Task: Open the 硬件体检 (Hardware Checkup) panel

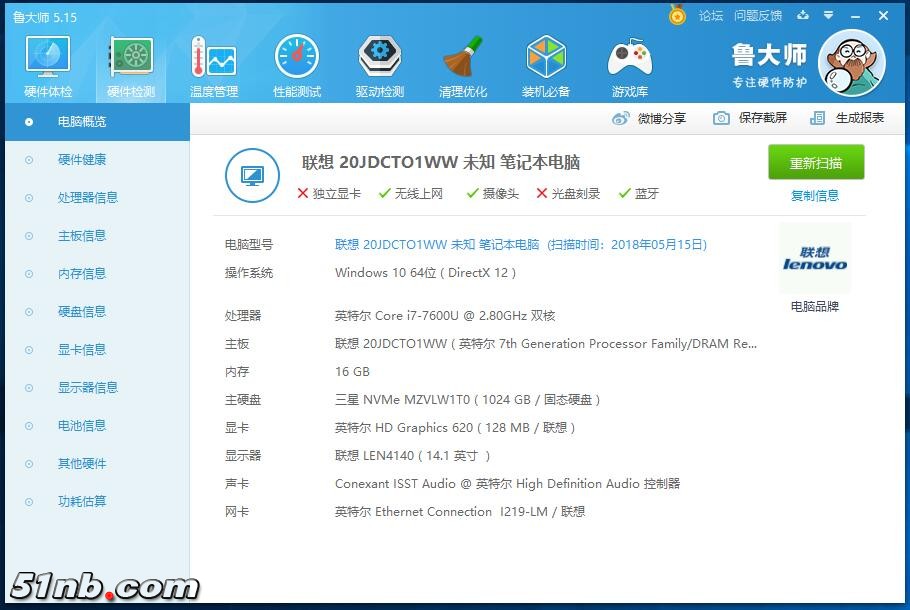Action: pos(46,63)
